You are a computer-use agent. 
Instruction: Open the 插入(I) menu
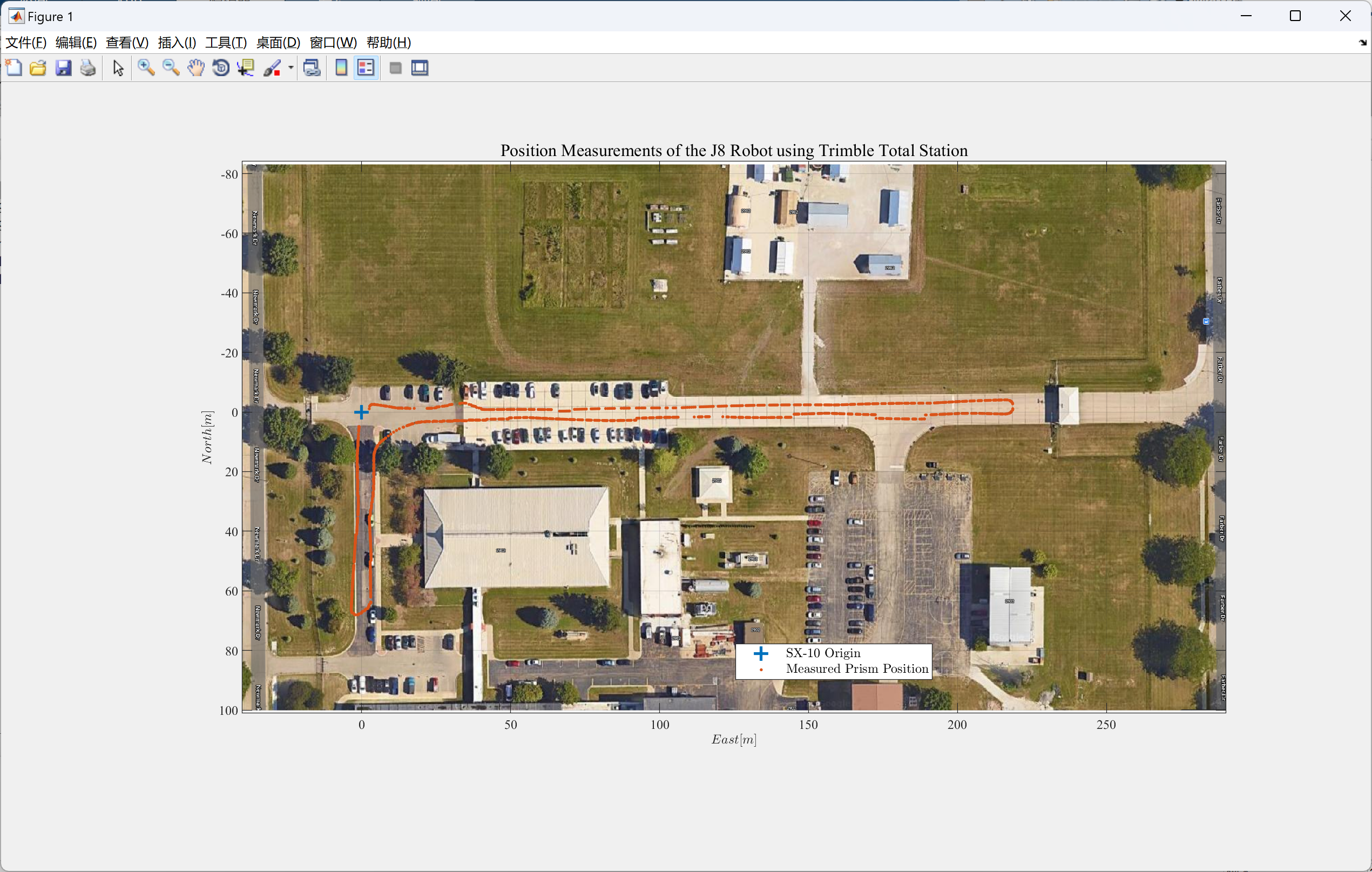coord(177,43)
